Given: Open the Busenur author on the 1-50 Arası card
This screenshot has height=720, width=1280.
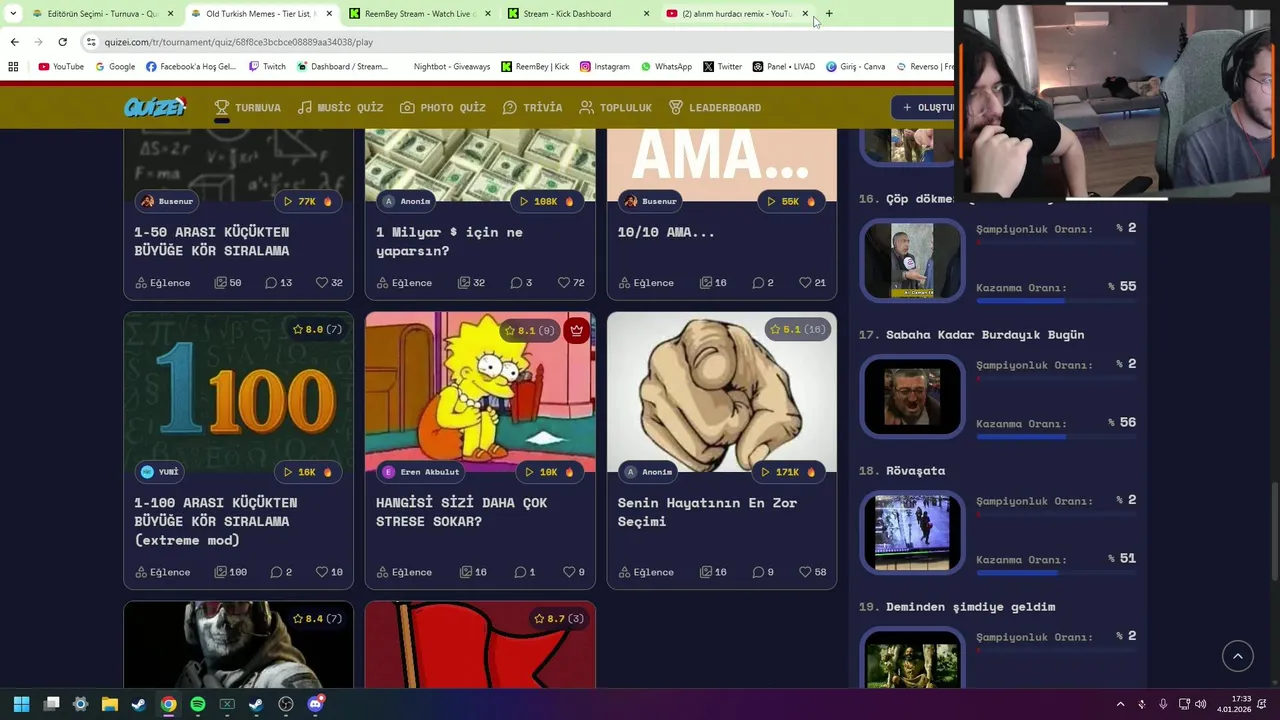Looking at the screenshot, I should (x=167, y=201).
